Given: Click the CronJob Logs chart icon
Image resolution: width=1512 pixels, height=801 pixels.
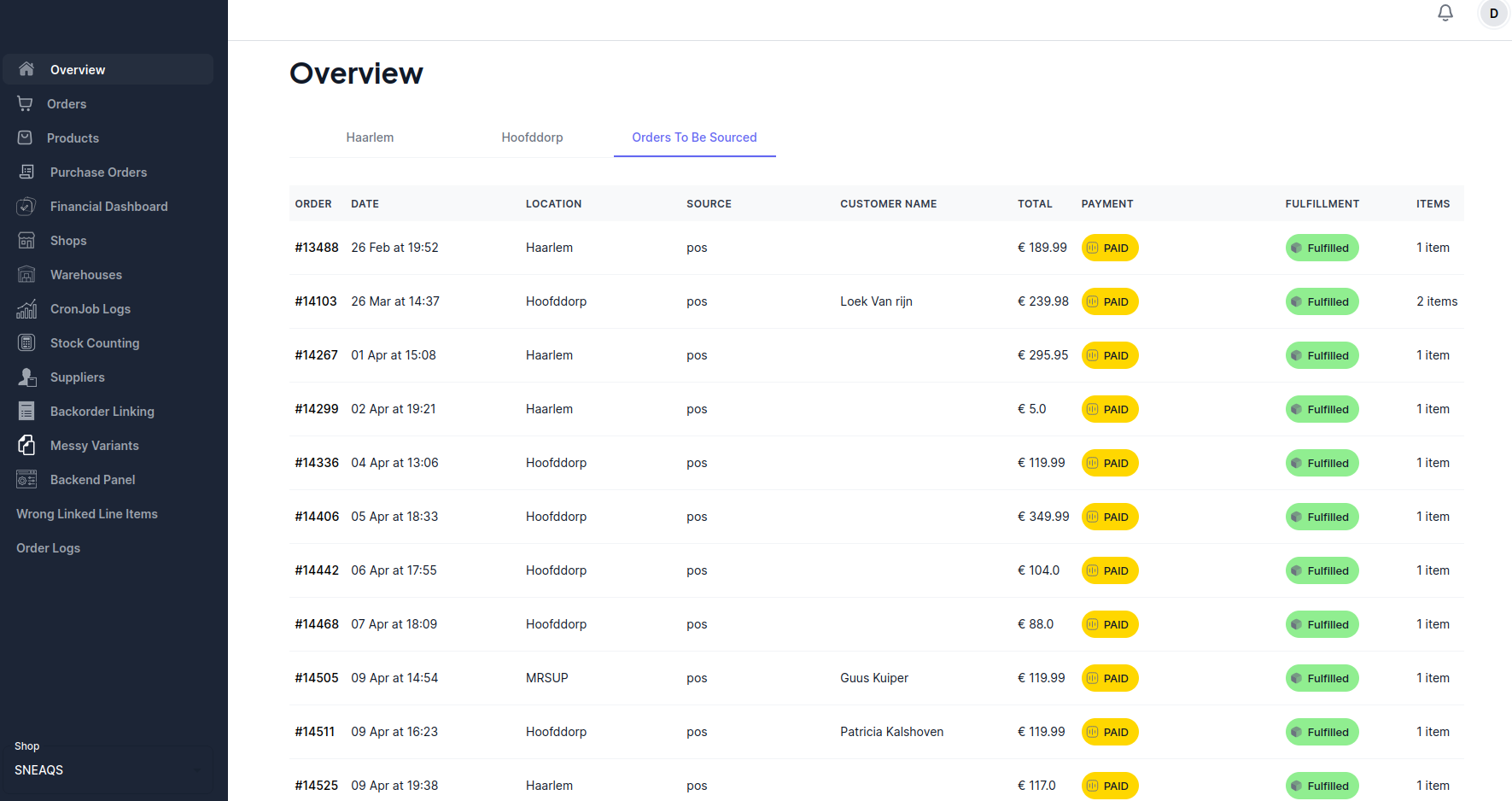Looking at the screenshot, I should pos(26,308).
